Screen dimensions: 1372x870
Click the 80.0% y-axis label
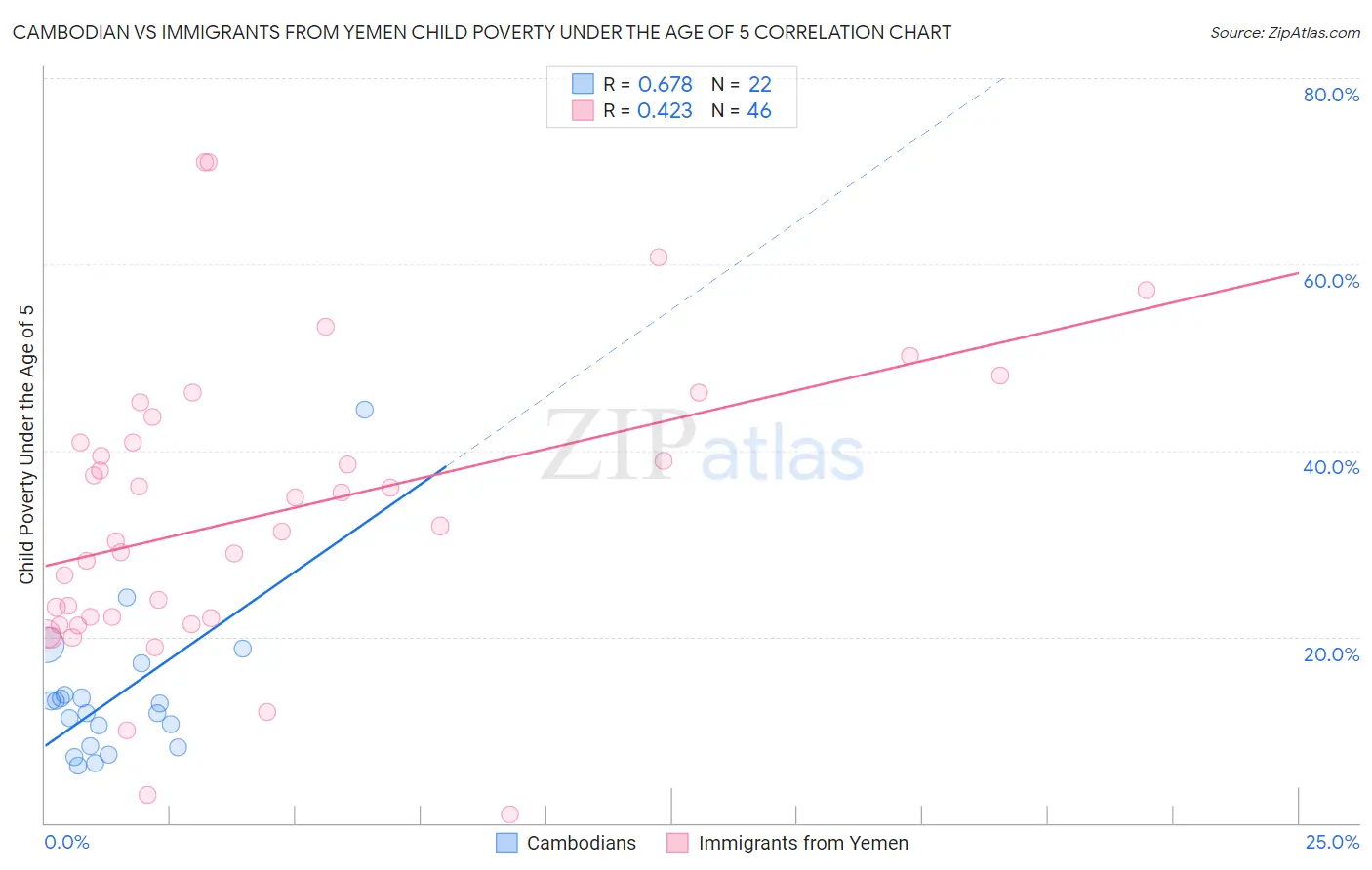point(1331,95)
